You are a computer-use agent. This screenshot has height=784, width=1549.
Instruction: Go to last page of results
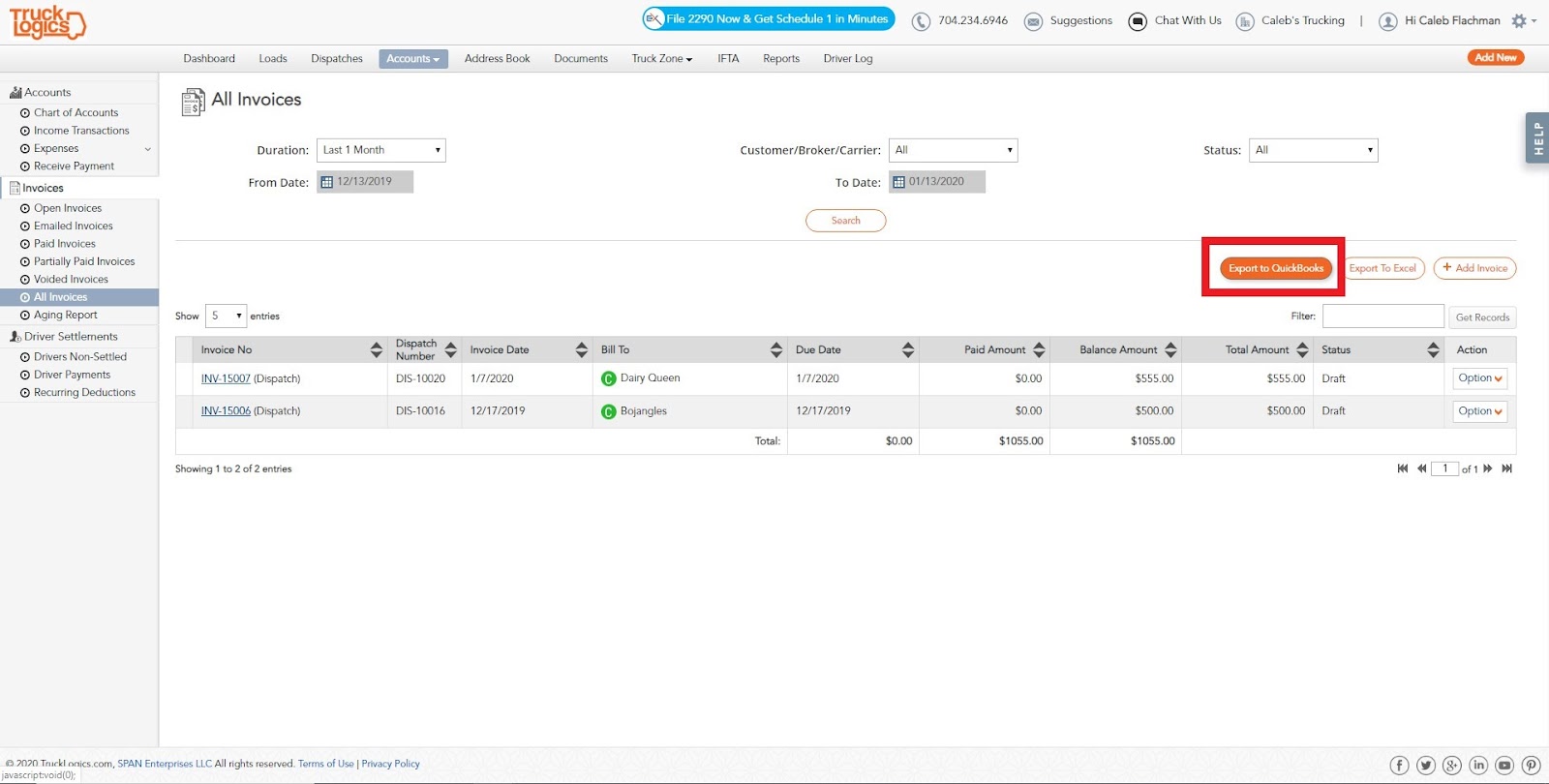(1507, 468)
